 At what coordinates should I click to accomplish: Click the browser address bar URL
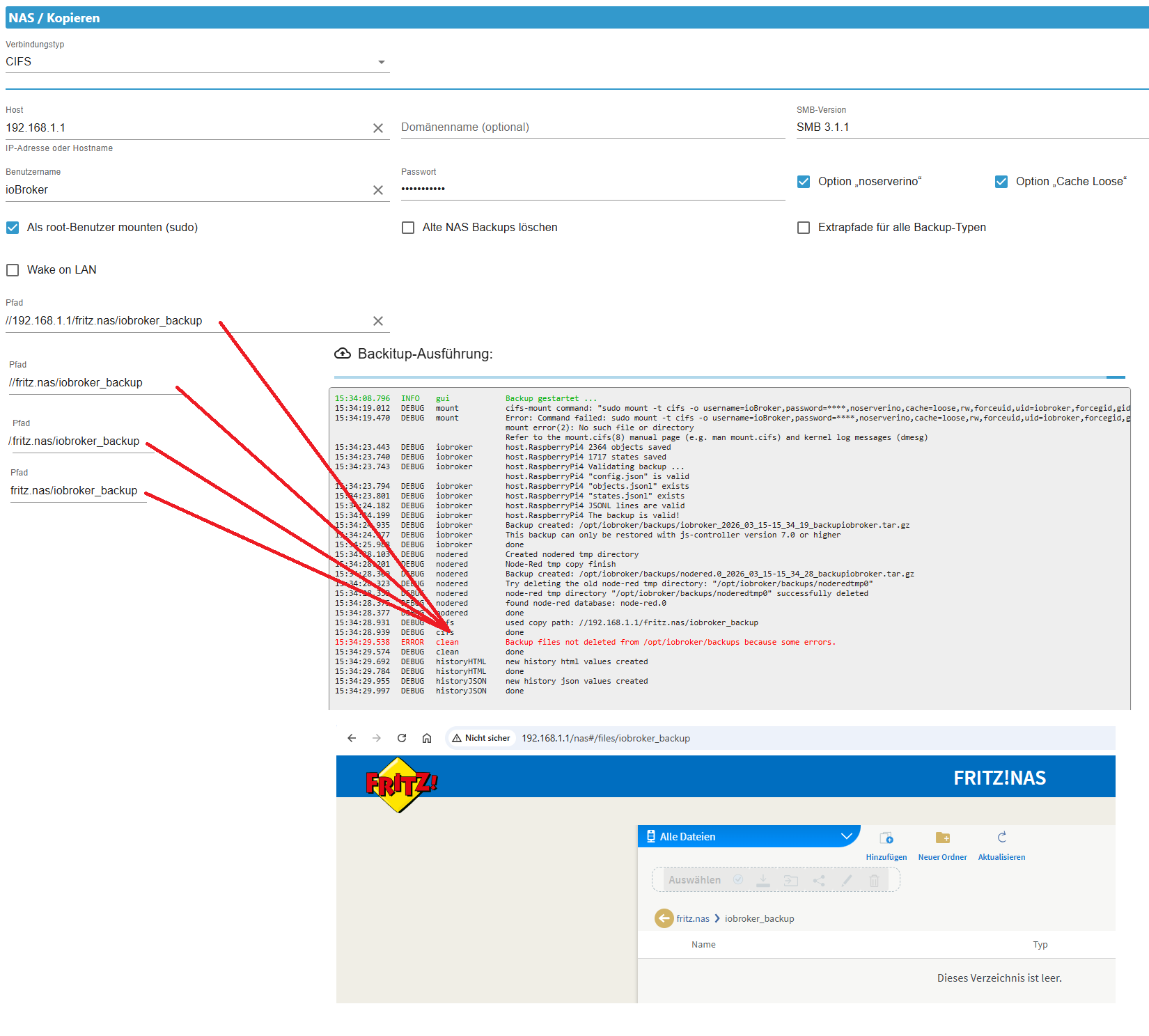pyautogui.click(x=606, y=738)
